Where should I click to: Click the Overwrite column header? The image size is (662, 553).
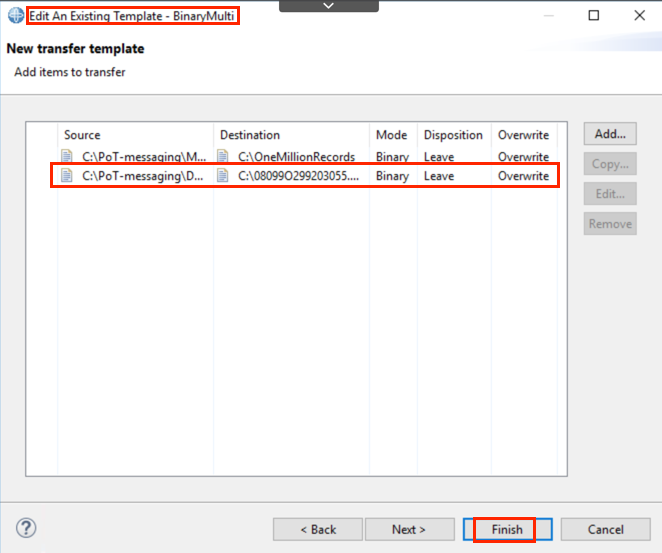(x=524, y=135)
